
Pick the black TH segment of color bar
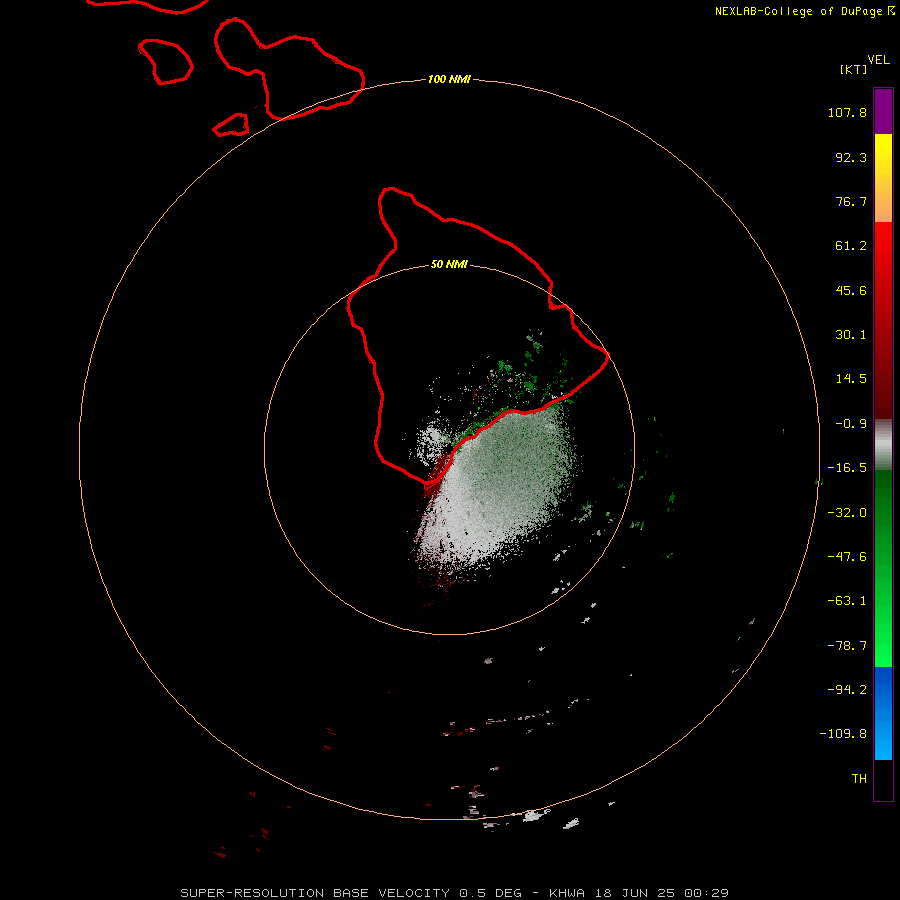(883, 780)
